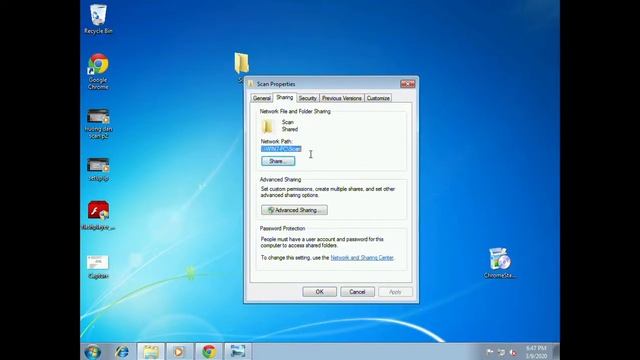
Task: Click the Show desktop strip at the taskbar end
Action: [556, 352]
